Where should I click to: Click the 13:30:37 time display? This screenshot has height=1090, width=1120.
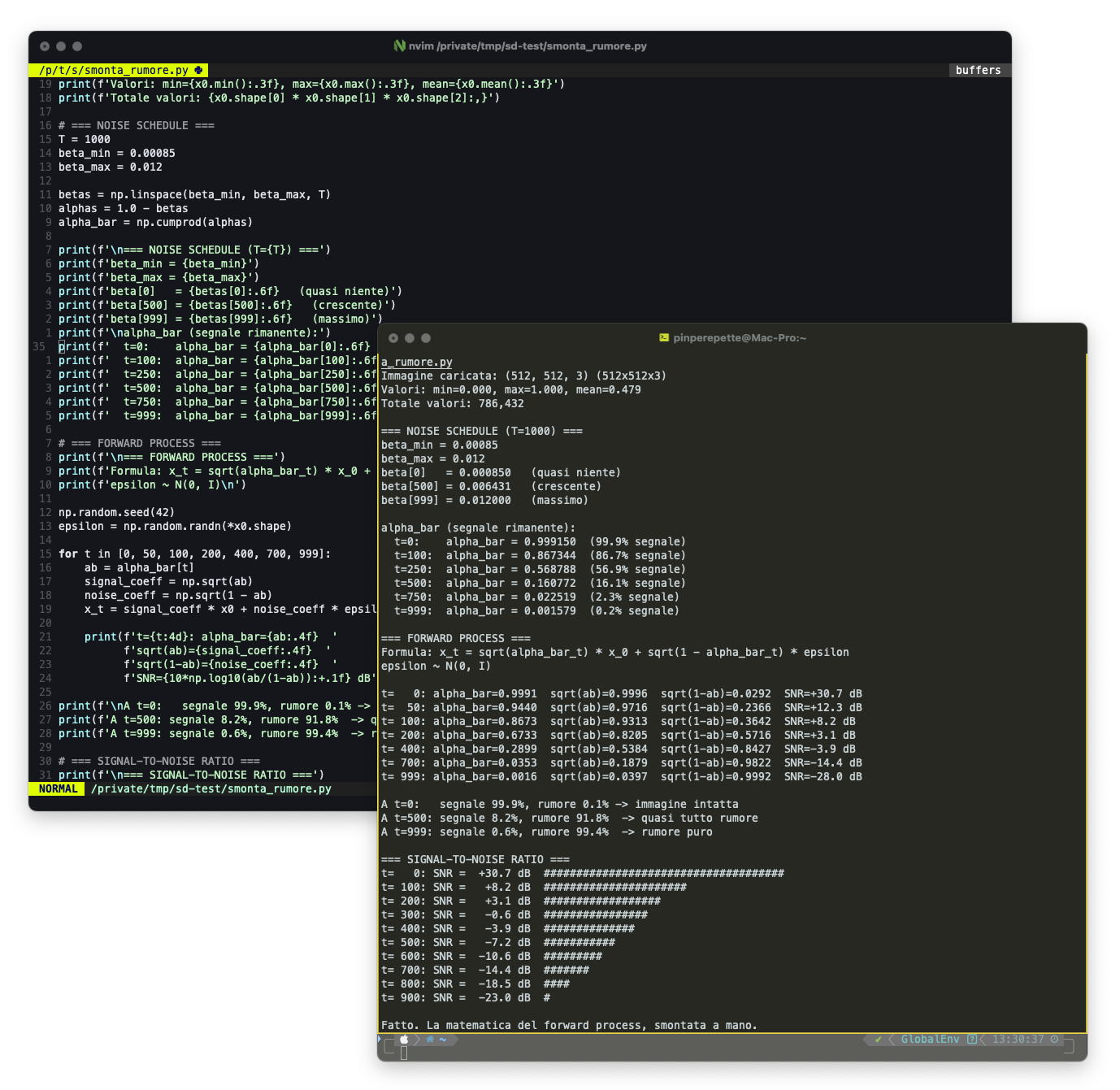[x=1018, y=1039]
